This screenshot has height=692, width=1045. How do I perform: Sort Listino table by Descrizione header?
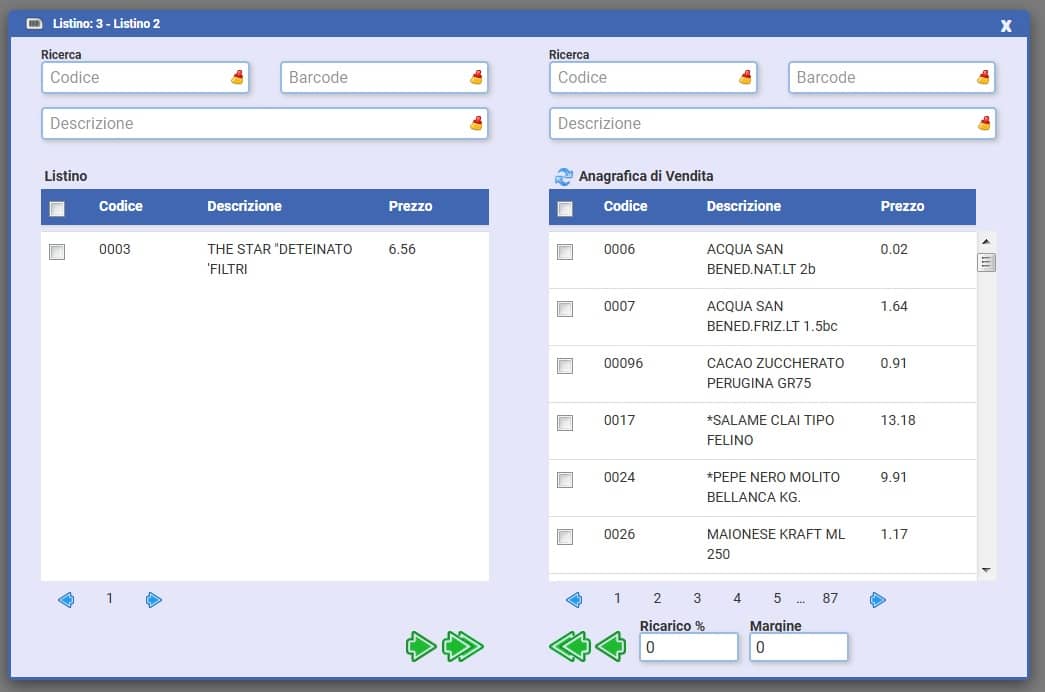(x=244, y=206)
